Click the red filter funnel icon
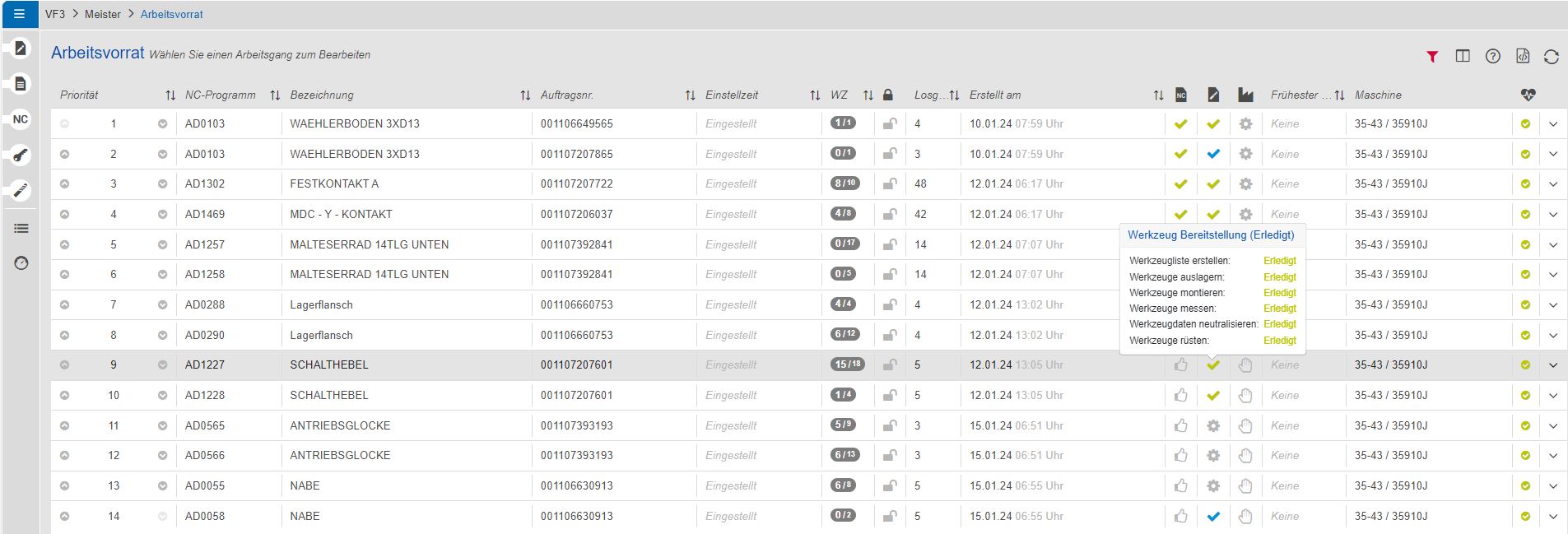This screenshot has height=534, width=1568. click(x=1432, y=57)
